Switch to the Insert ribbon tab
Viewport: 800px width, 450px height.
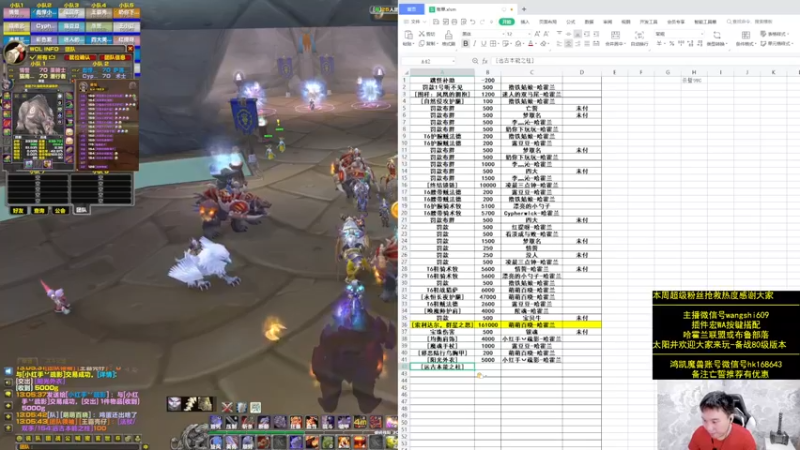click(525, 22)
